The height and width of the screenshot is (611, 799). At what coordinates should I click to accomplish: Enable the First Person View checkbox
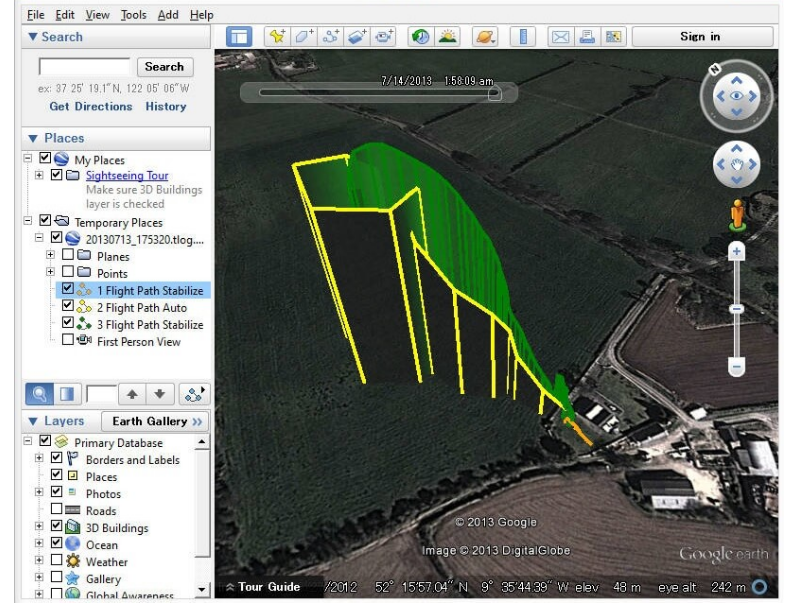(68, 339)
